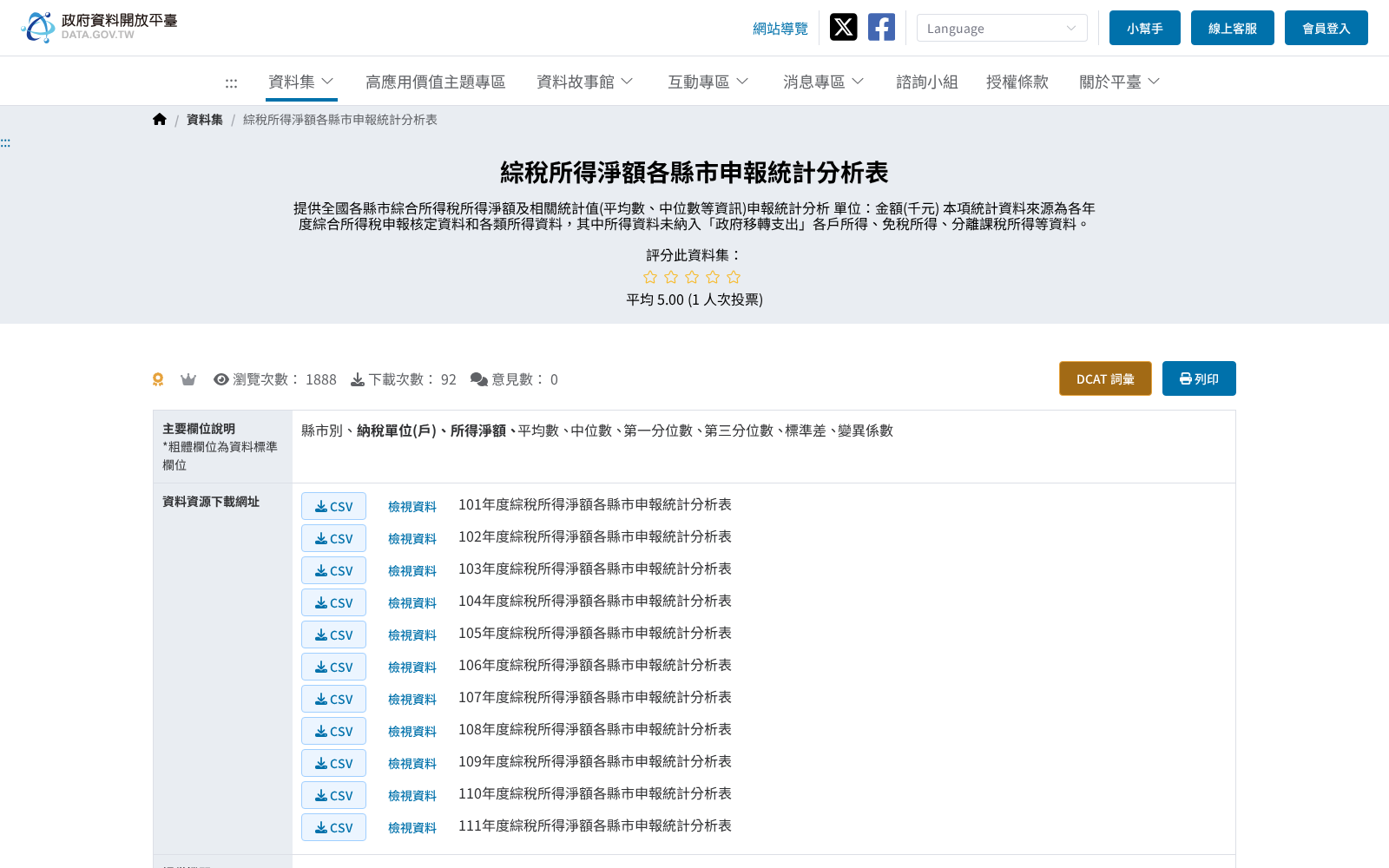View data for 103年度 via 檢視資料
1389x868 pixels.
point(412,571)
